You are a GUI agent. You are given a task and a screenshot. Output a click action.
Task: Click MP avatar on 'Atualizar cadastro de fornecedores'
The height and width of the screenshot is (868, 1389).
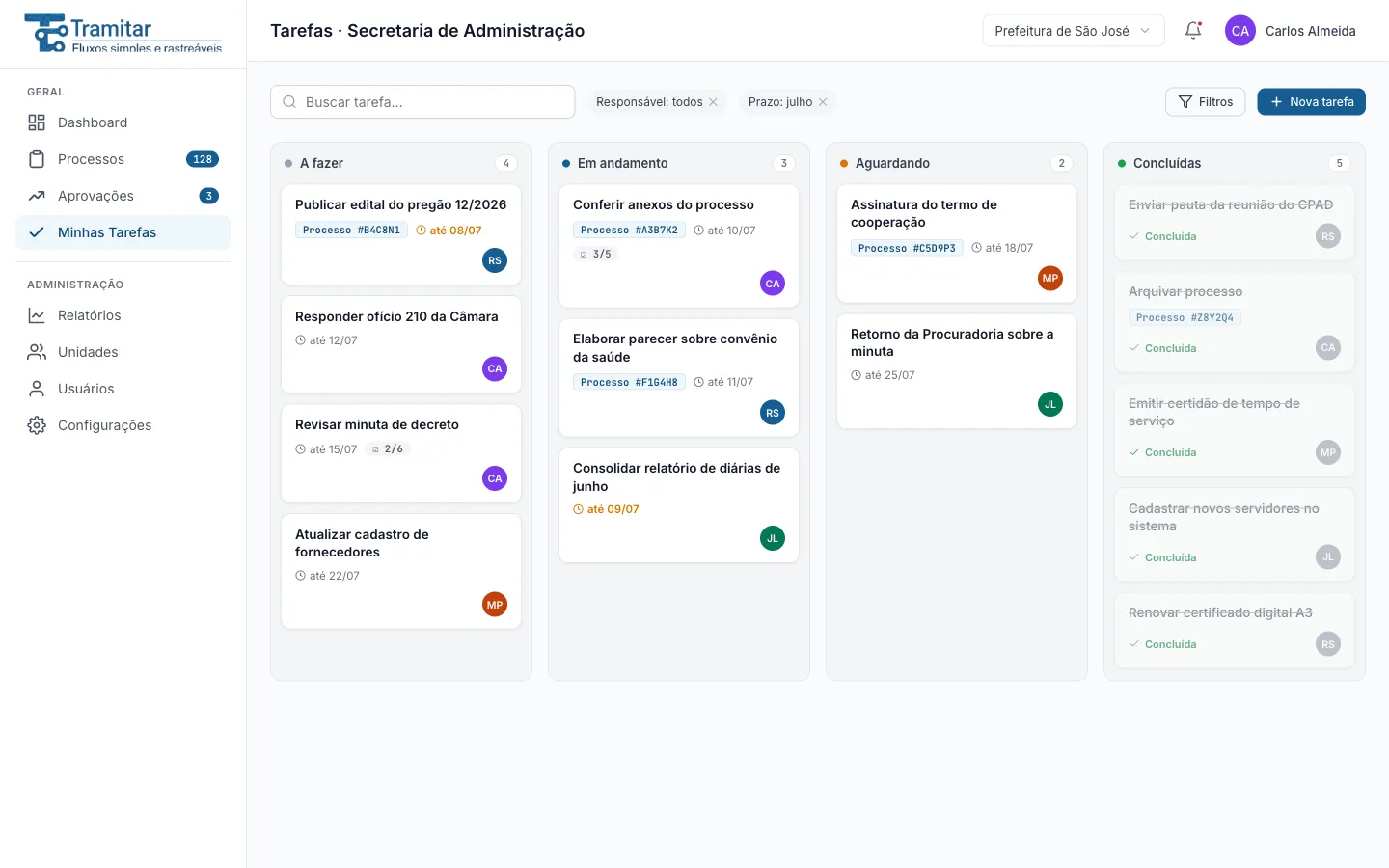click(x=495, y=605)
